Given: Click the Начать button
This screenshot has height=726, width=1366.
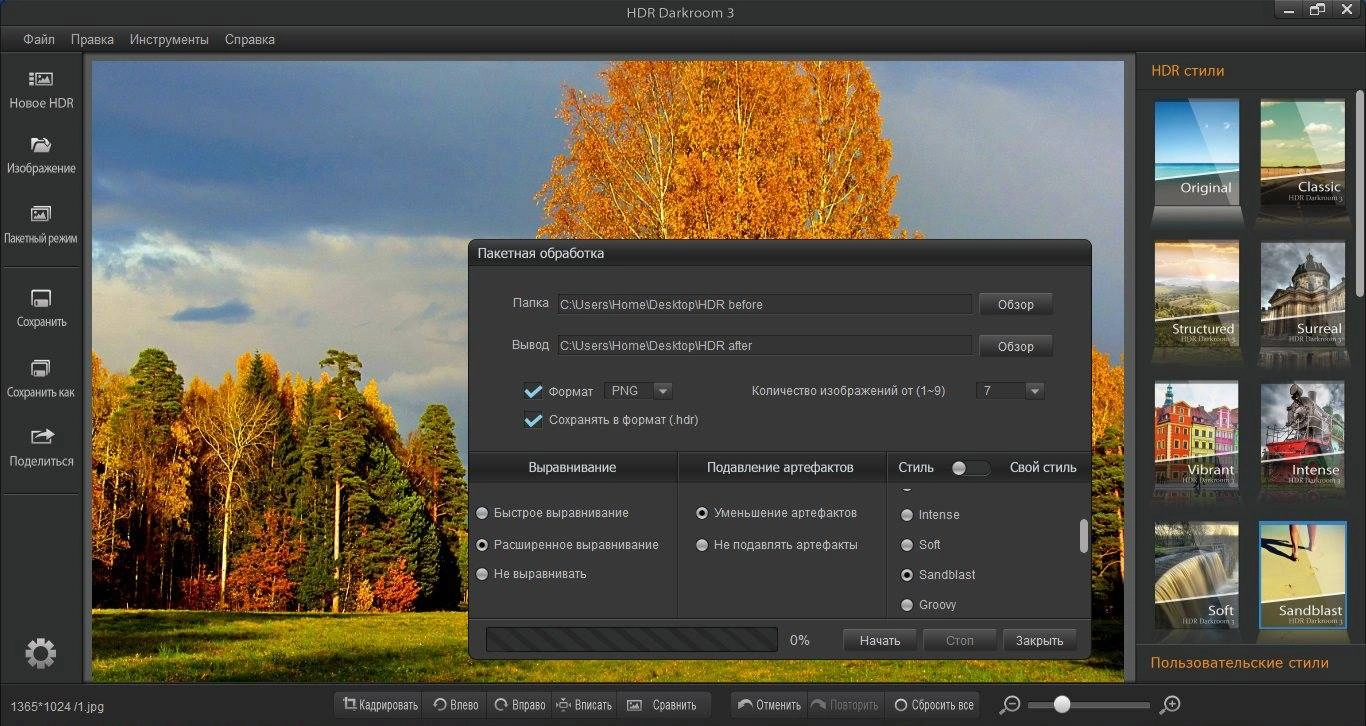Looking at the screenshot, I should coord(880,640).
